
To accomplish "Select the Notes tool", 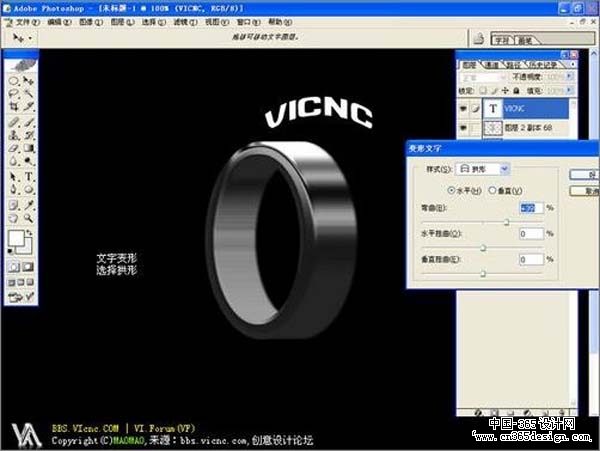I will tap(14, 205).
